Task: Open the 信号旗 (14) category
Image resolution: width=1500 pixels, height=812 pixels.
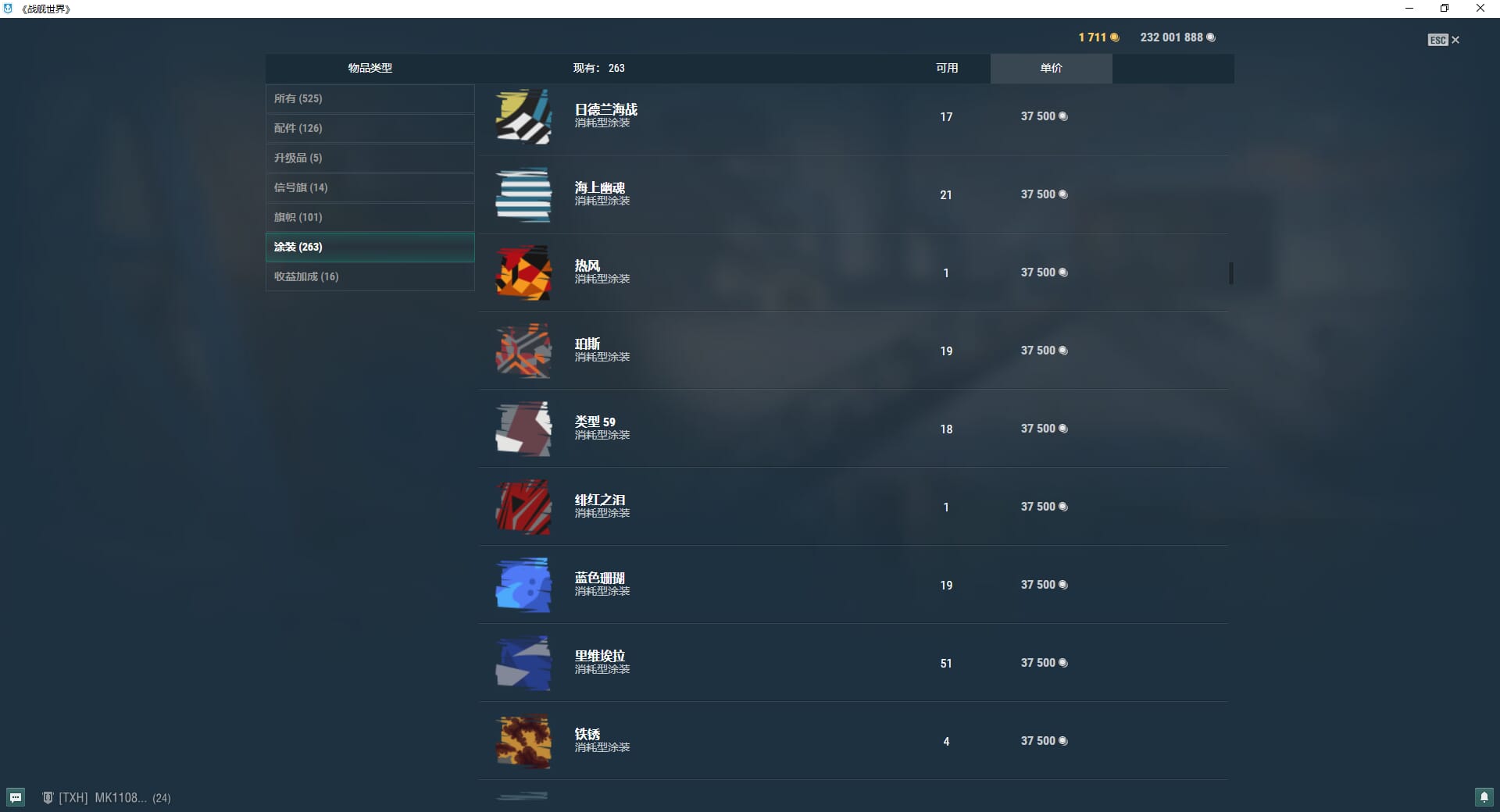Action: pos(370,187)
